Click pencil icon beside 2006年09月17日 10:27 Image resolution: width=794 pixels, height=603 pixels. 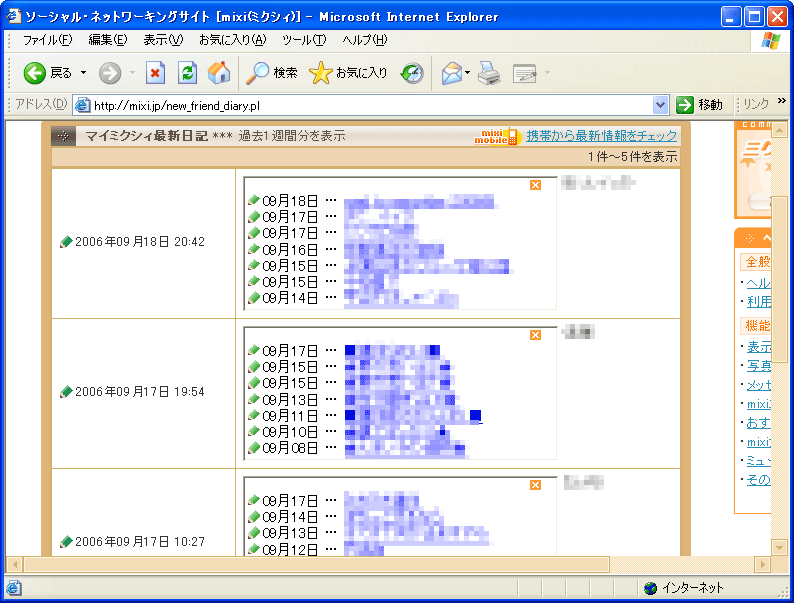point(66,542)
